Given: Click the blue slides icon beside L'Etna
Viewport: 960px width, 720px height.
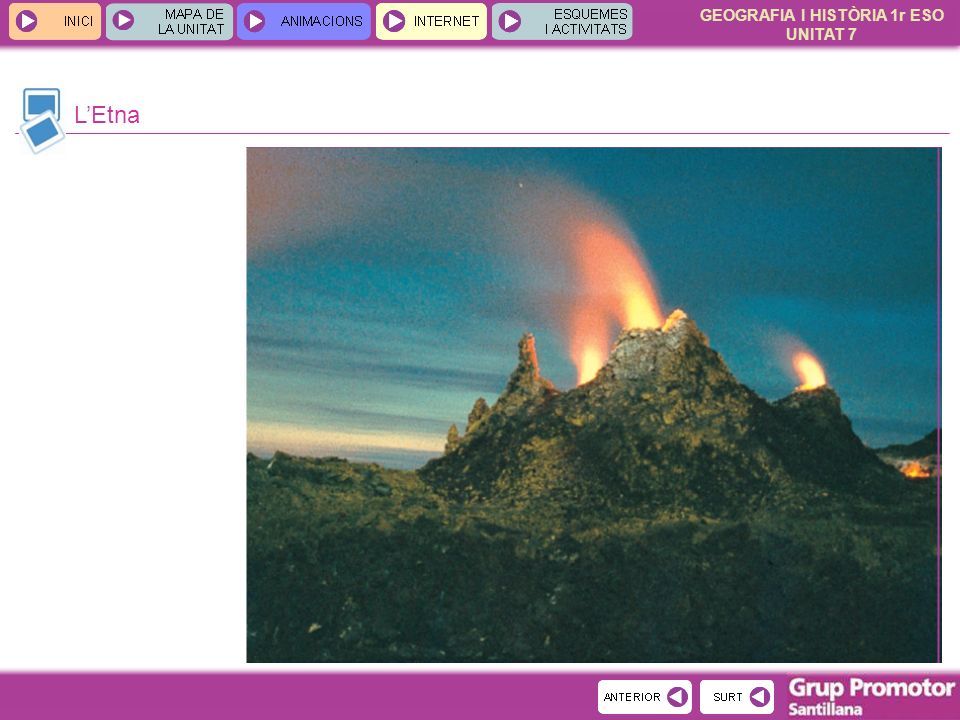Looking at the screenshot, I should (42, 121).
